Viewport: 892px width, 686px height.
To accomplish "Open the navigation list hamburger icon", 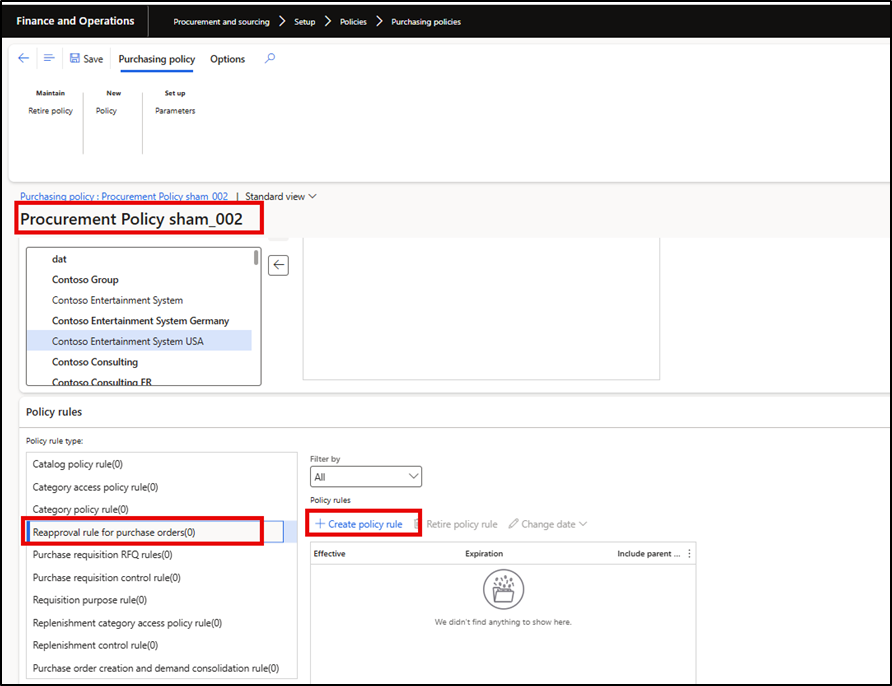I will pyautogui.click(x=49, y=59).
